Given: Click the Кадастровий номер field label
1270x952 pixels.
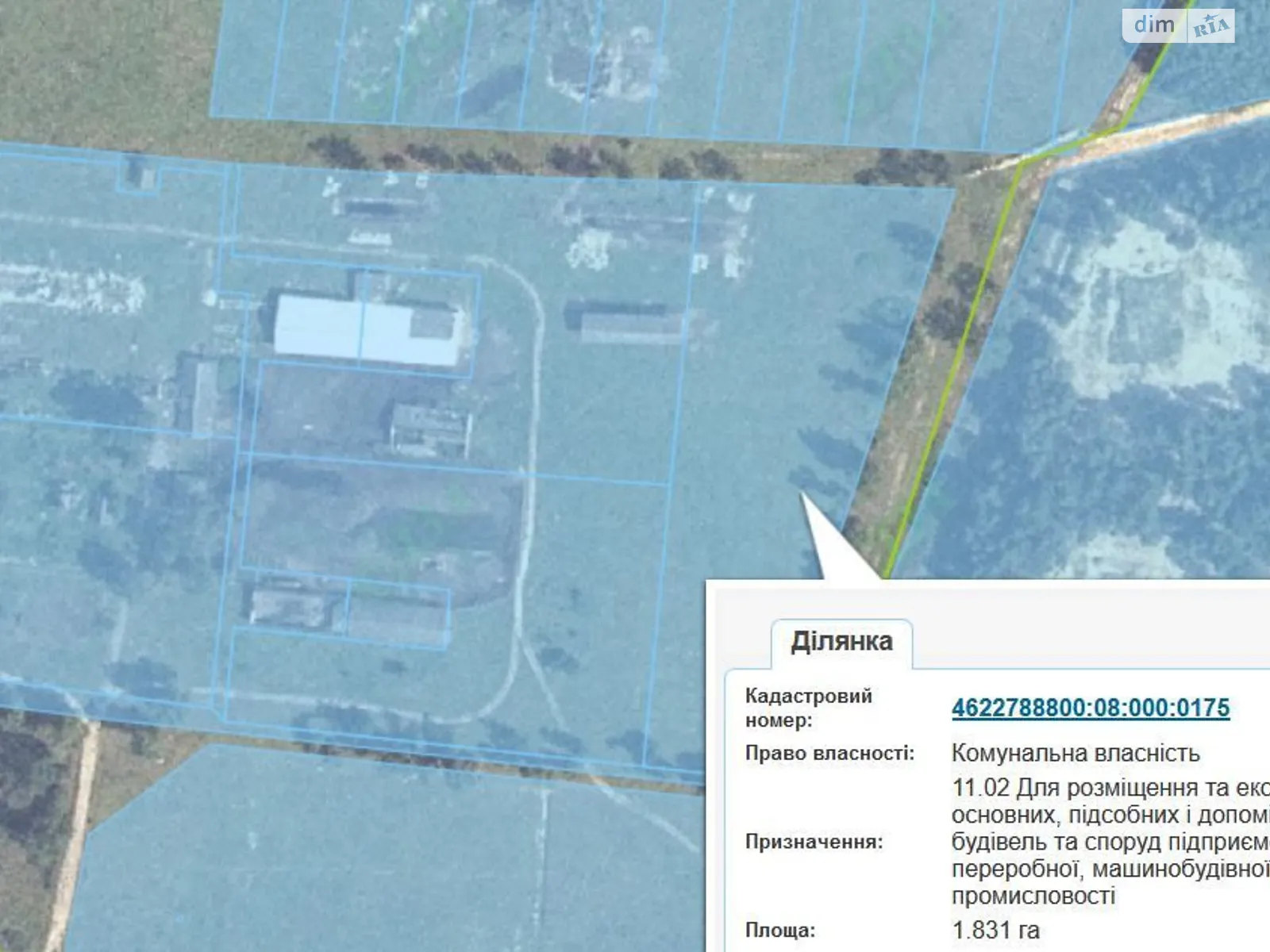Looking at the screenshot, I should point(808,708).
